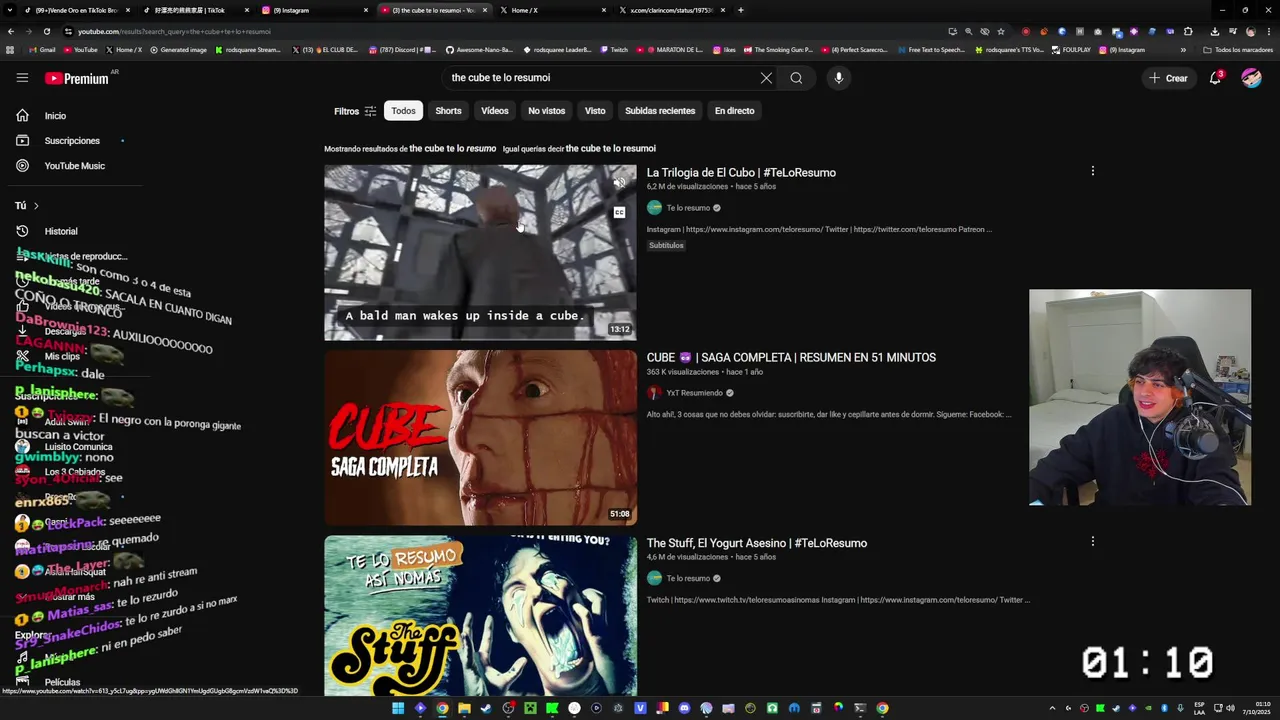Open the FOULPLAY bookmark

[x=1071, y=49]
